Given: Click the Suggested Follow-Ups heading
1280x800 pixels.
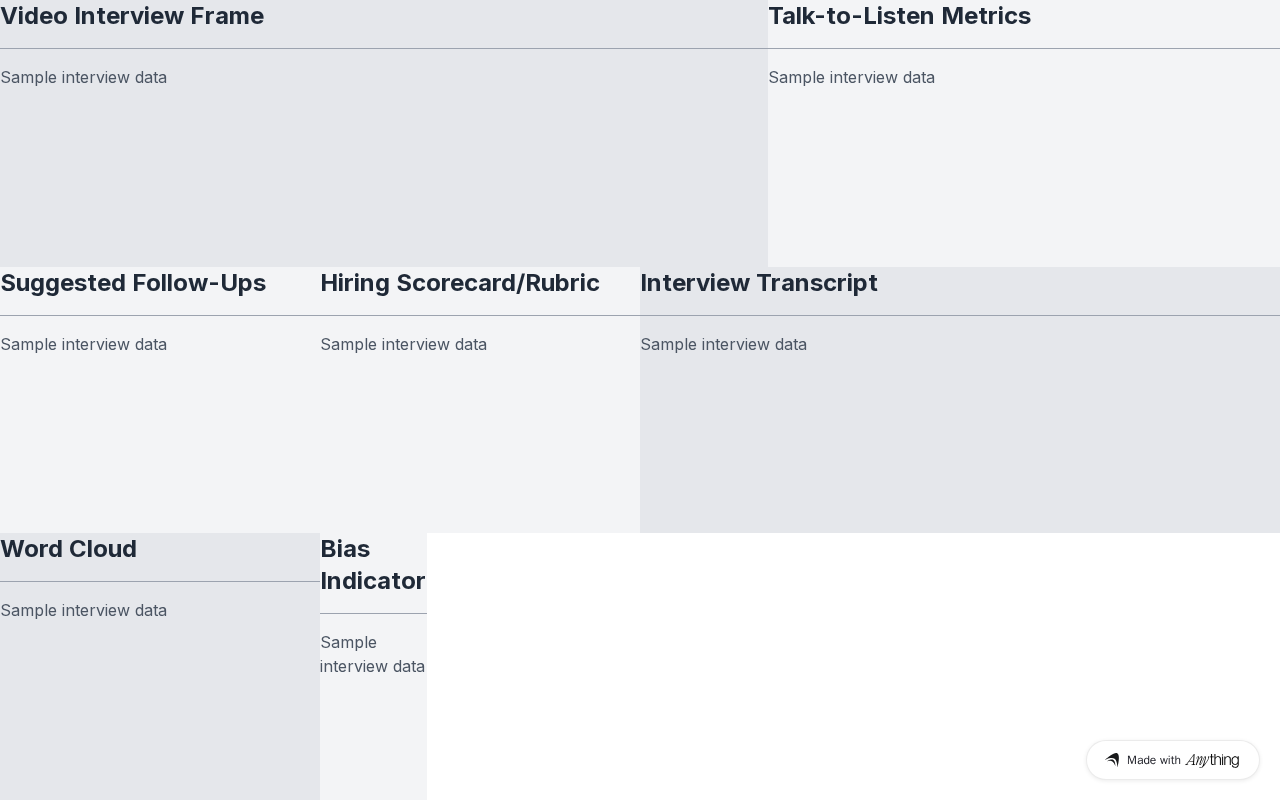Looking at the screenshot, I should 133,283.
